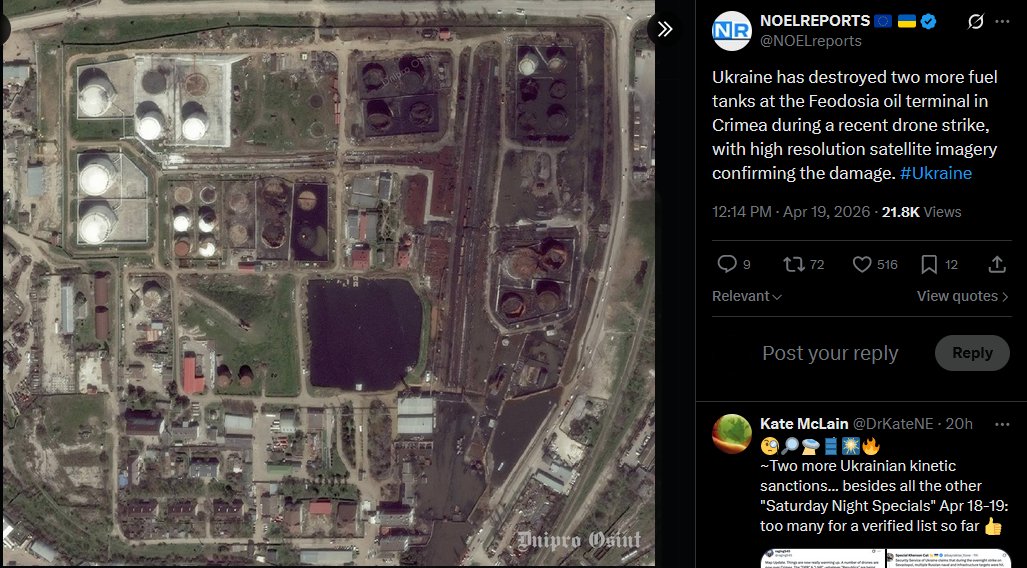The width and height of the screenshot is (1027, 568).
Task: Click the tweet text about Feodosia oil terminal
Action: click(x=854, y=125)
